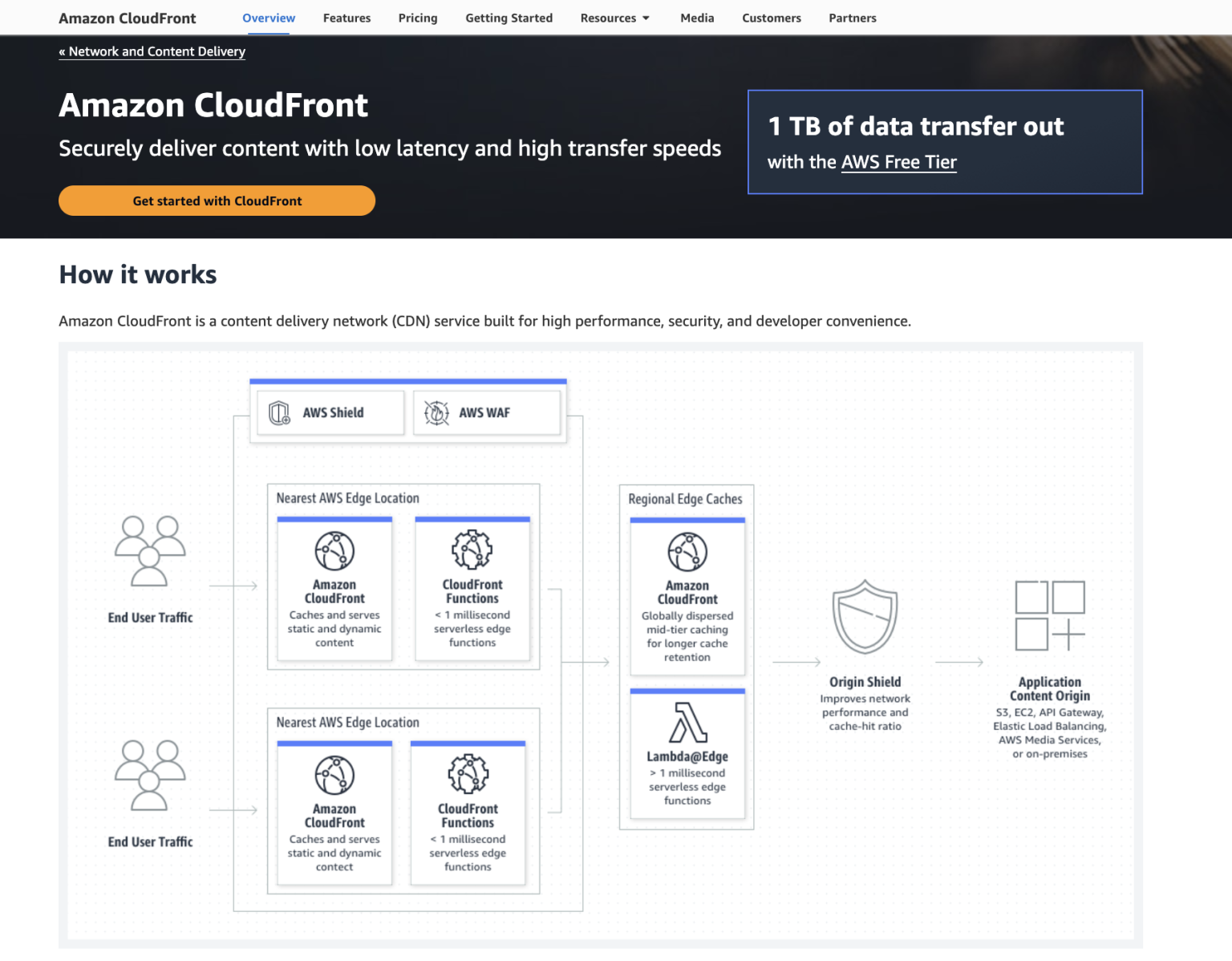Click the AWS WAF icon
Image resolution: width=1232 pixels, height=961 pixels.
tap(436, 412)
